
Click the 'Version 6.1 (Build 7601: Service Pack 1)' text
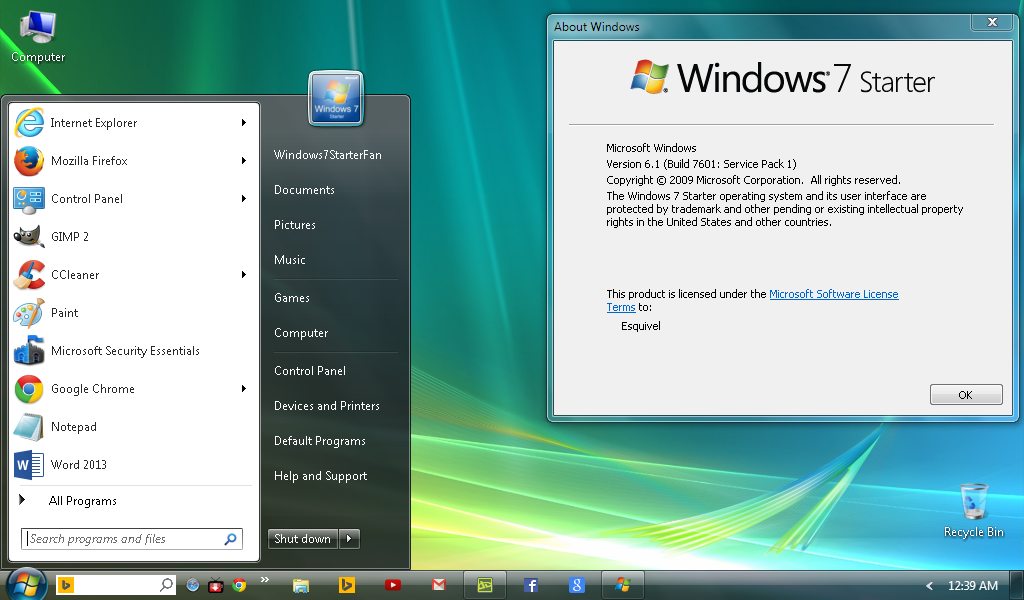pos(701,164)
